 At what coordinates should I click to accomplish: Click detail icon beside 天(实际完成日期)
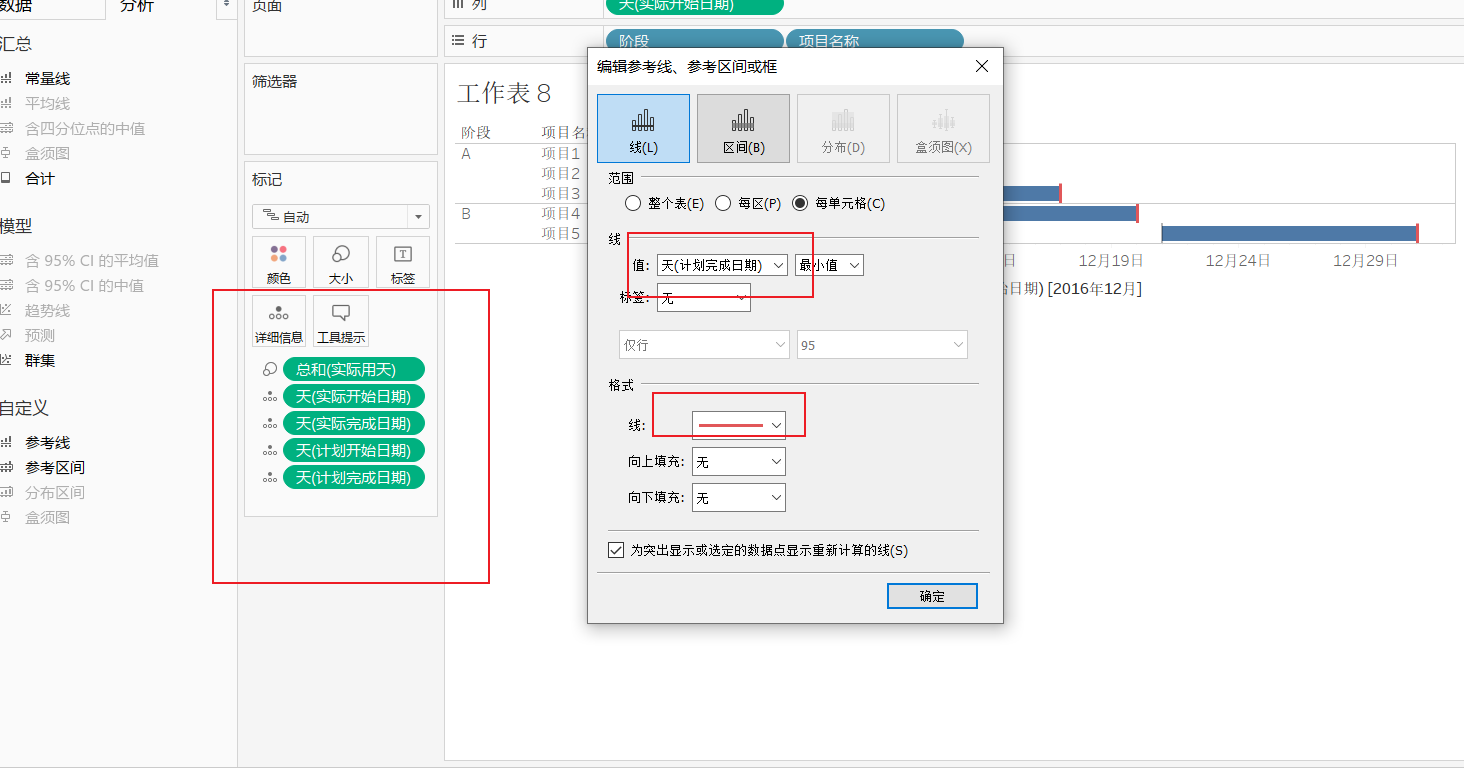(x=270, y=423)
